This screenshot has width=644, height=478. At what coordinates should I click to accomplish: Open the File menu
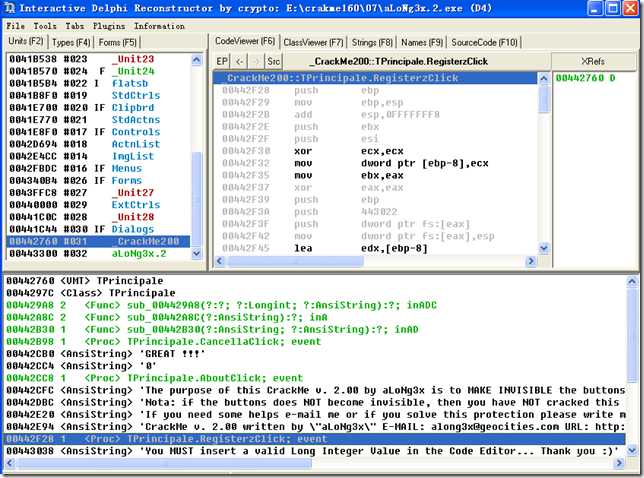coord(15,26)
